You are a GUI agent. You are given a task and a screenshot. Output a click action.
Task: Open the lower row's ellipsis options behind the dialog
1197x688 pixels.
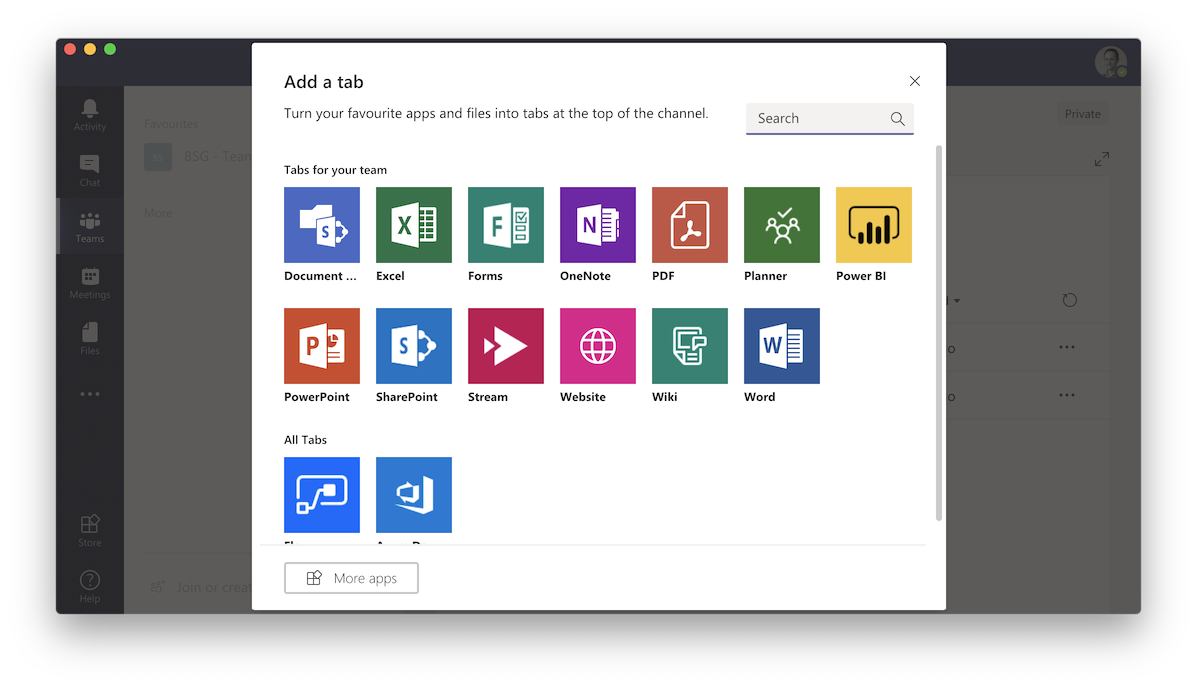coord(1067,396)
